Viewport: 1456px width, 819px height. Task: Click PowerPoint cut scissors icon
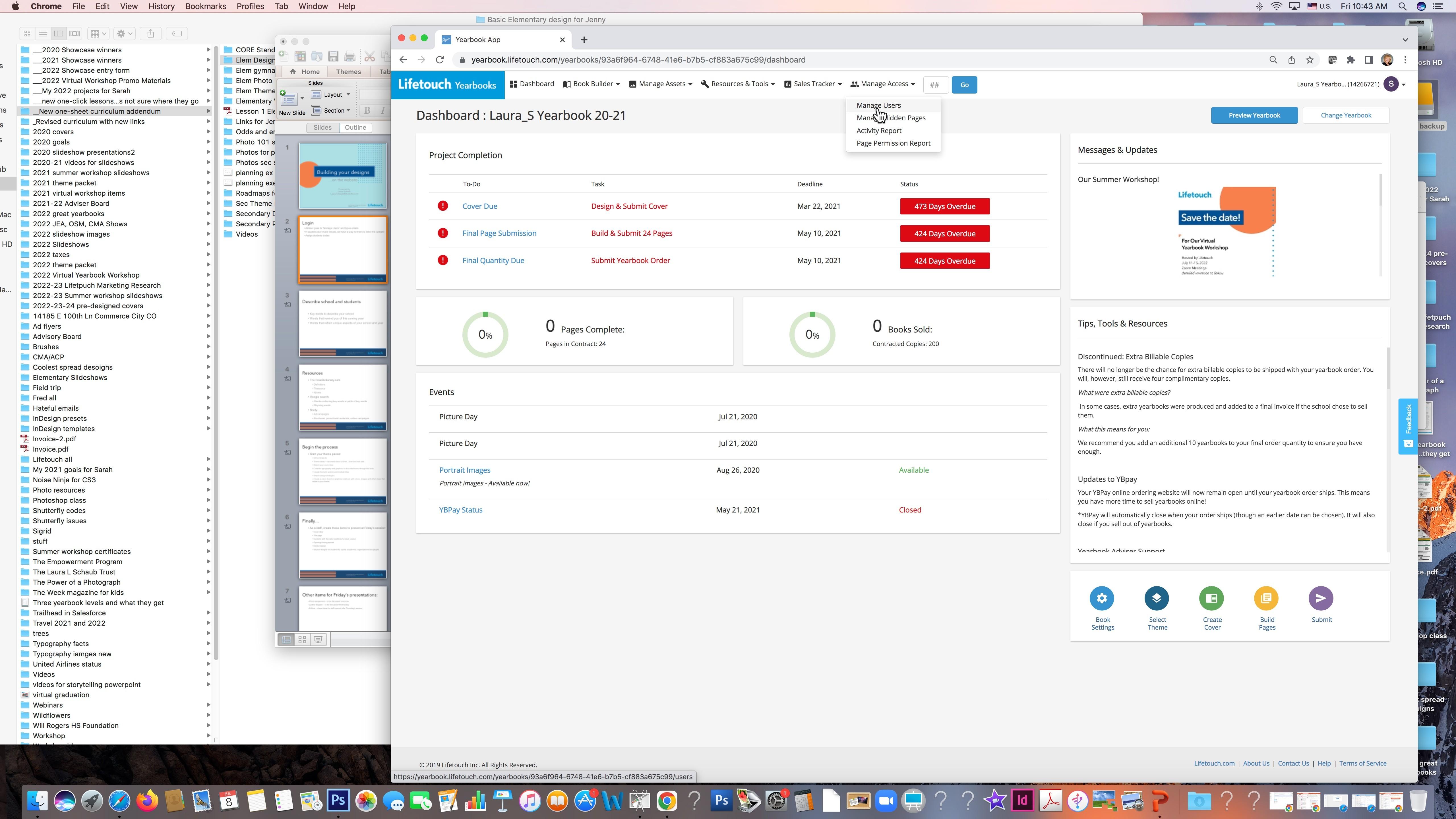(370, 56)
